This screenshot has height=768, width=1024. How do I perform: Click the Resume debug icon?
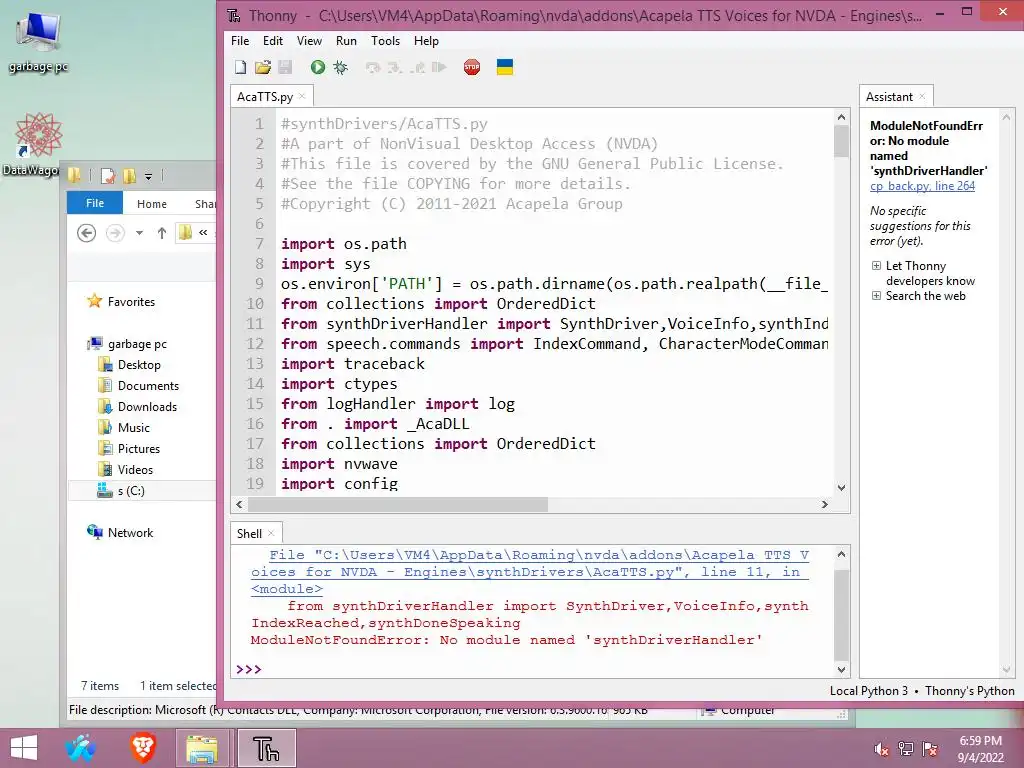click(x=439, y=67)
